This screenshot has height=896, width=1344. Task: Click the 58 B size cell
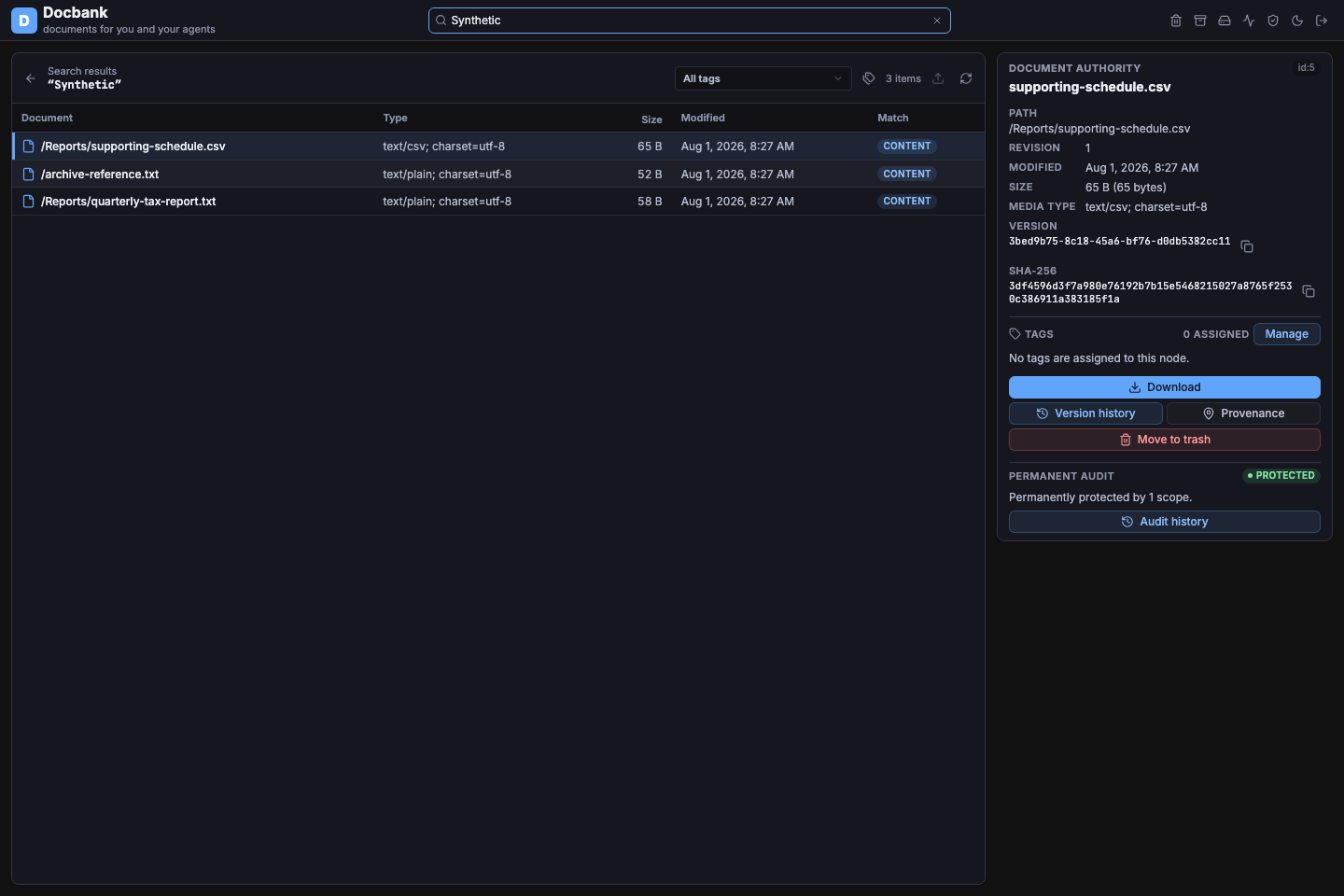click(x=650, y=202)
